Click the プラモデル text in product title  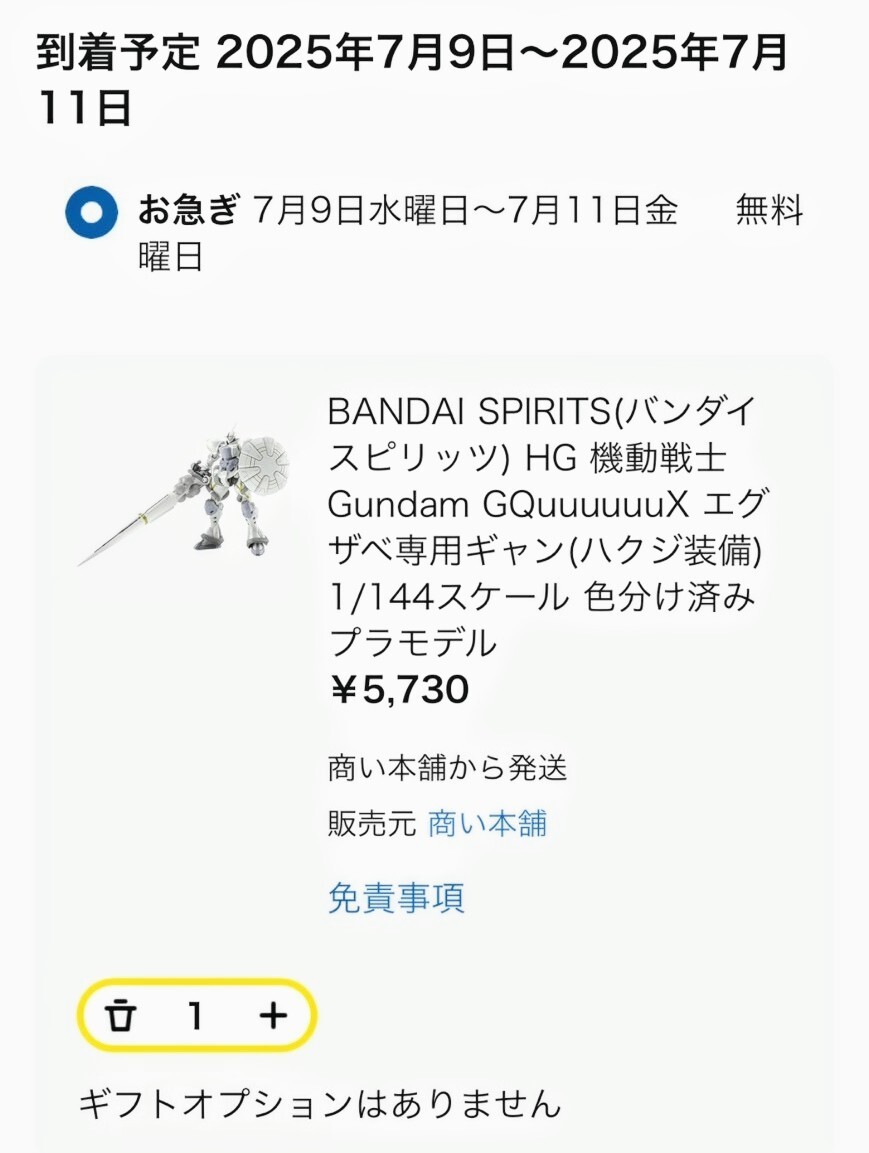click(x=412, y=643)
